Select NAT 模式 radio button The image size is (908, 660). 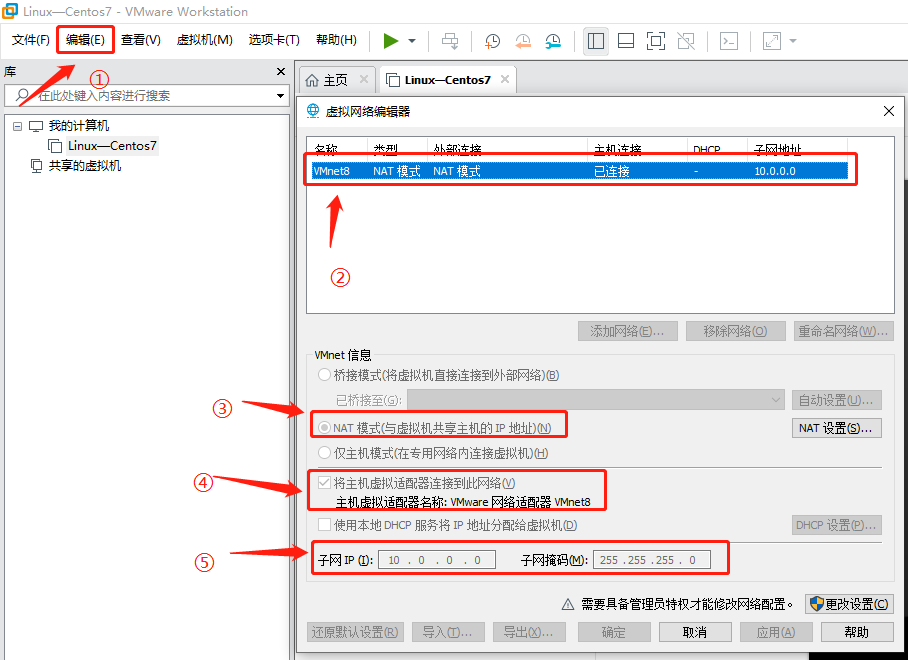point(324,428)
